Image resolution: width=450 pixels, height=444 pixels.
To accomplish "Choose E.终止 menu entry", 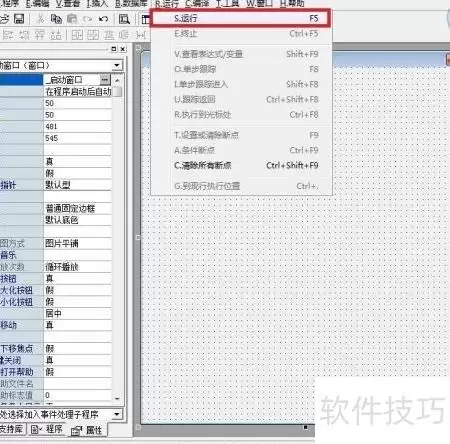I will [241, 33].
